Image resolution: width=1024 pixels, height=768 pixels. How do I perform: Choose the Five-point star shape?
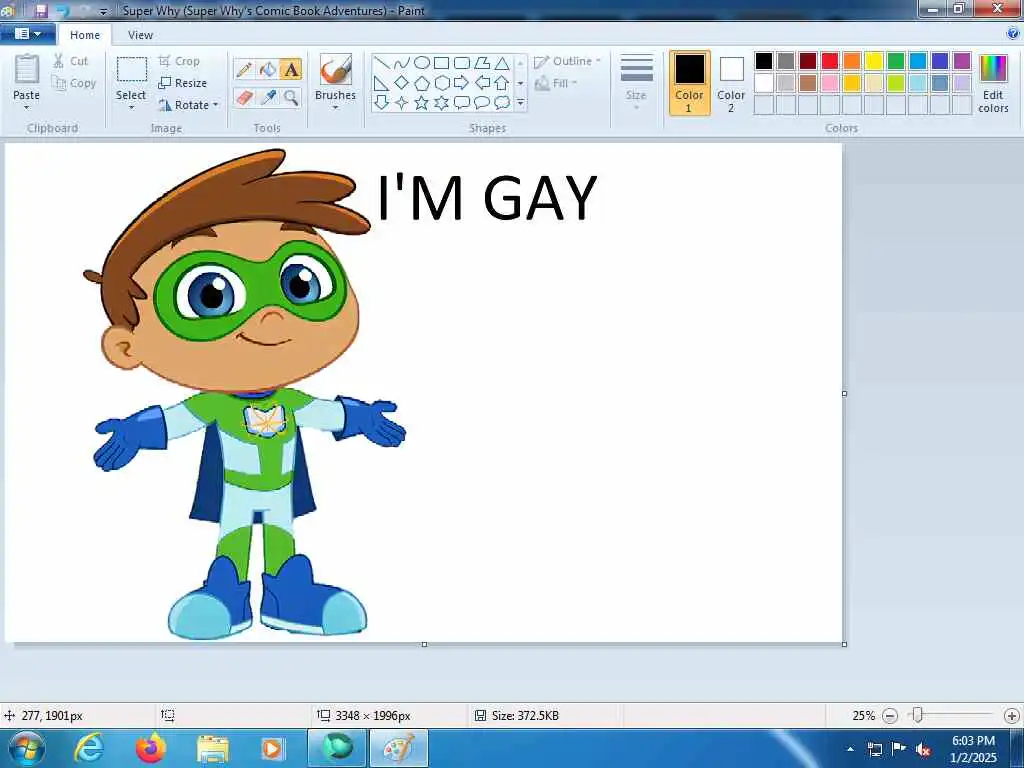422,103
